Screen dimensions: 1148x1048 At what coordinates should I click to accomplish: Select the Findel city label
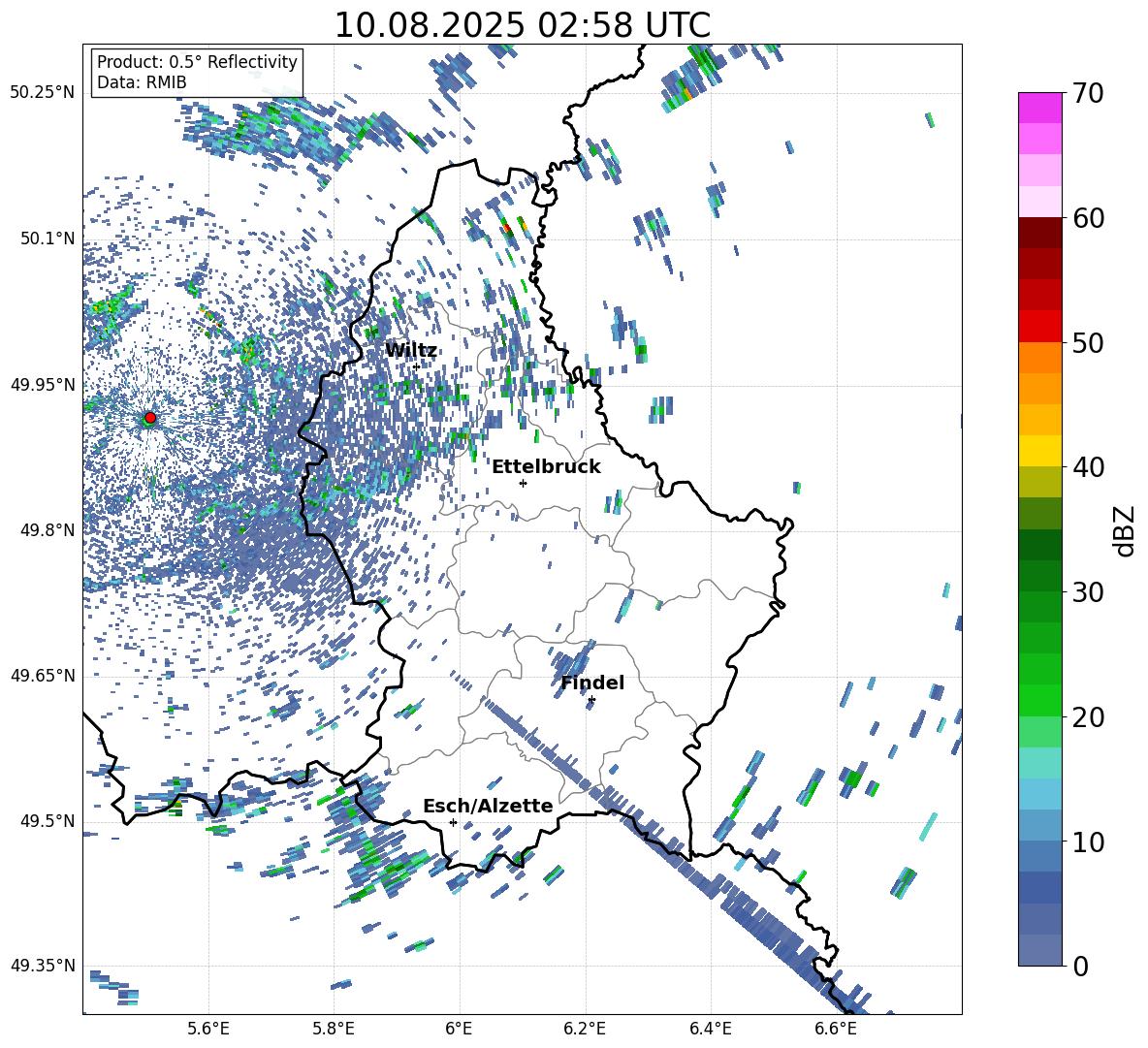click(592, 683)
